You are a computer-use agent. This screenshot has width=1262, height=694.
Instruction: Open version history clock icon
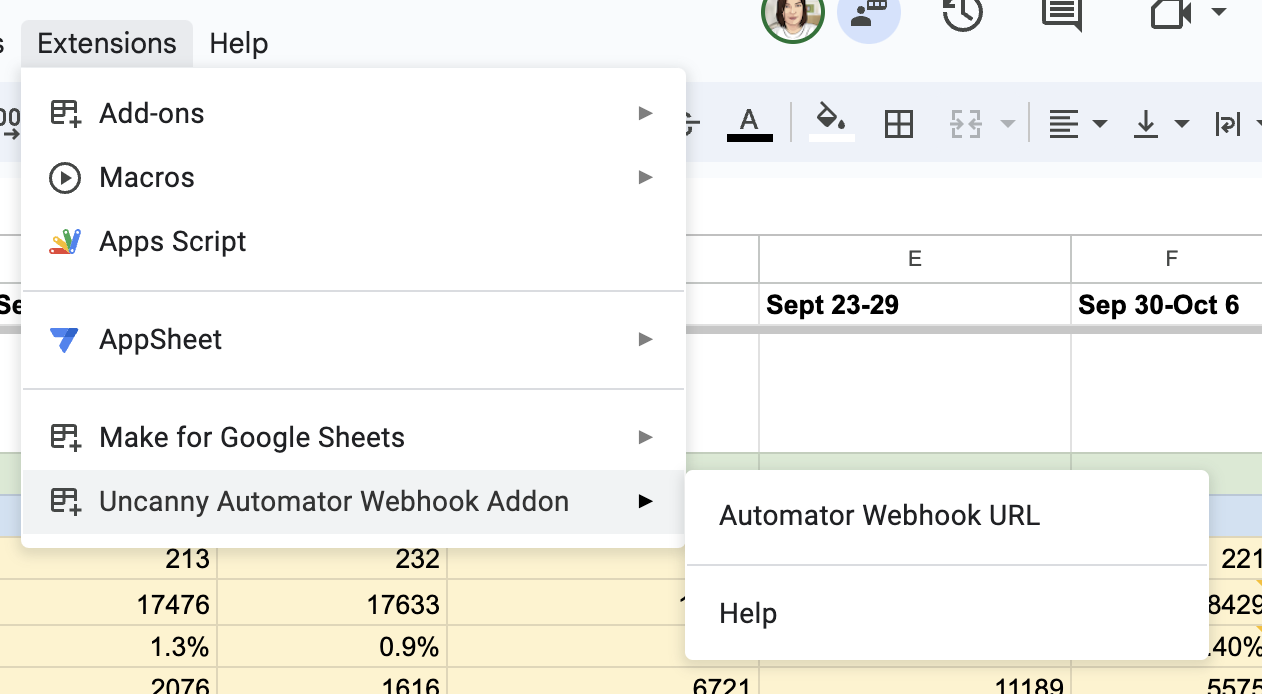[x=963, y=14]
